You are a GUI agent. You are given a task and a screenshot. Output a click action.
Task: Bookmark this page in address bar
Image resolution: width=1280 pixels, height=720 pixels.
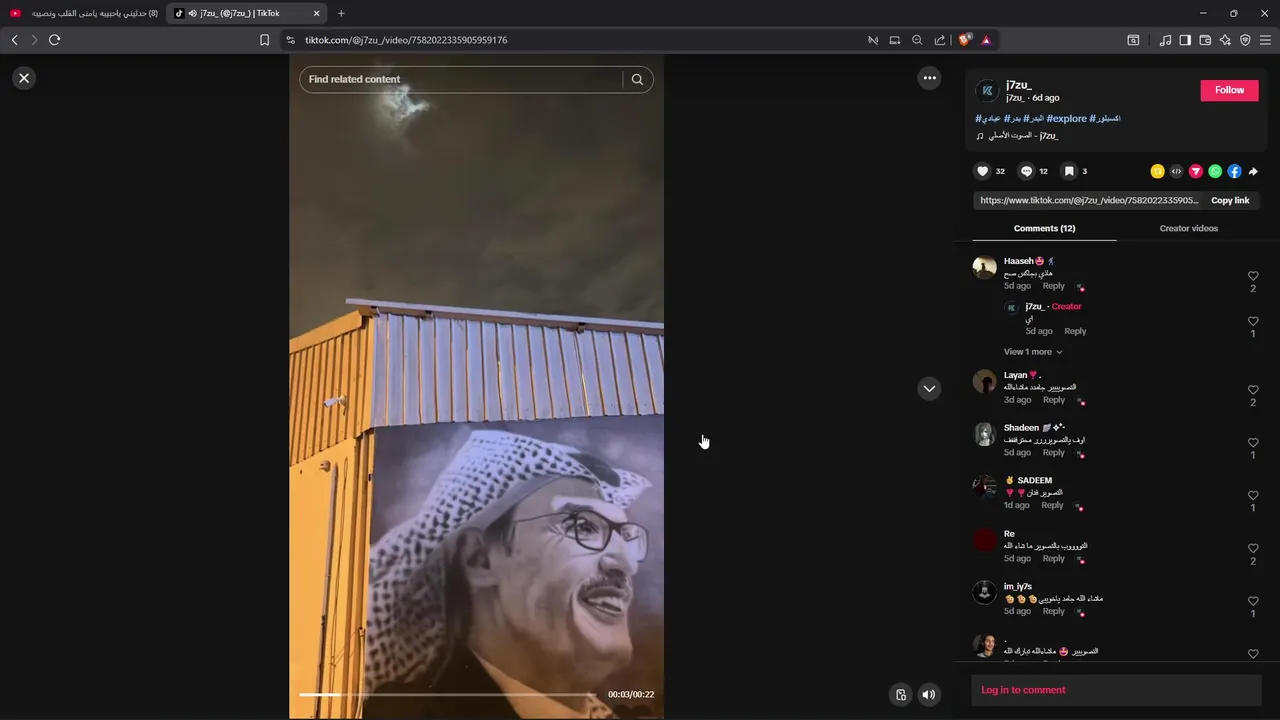coord(264,40)
